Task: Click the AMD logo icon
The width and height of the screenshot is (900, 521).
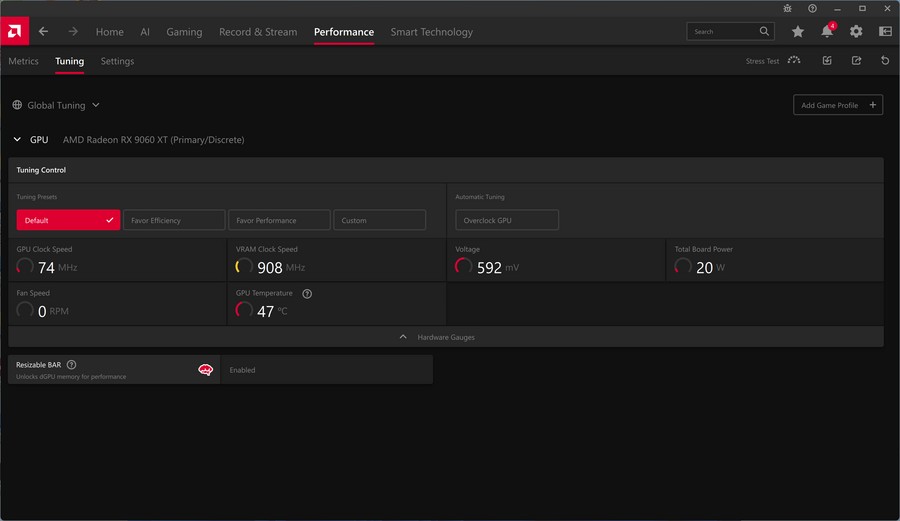Action: point(14,31)
